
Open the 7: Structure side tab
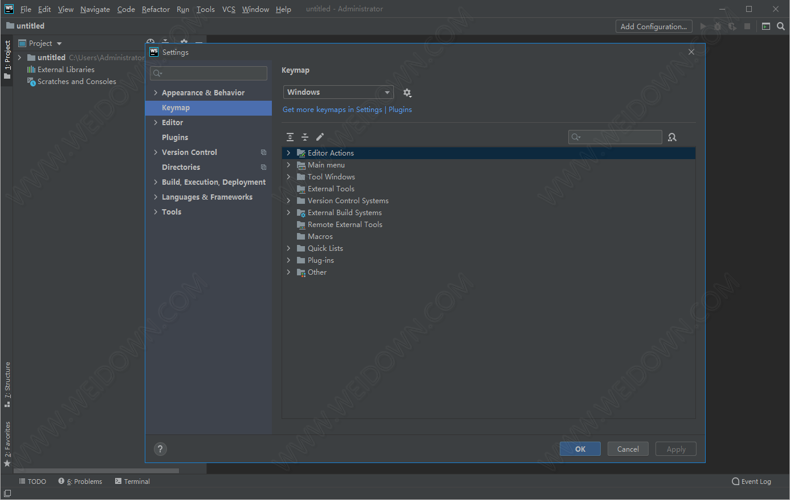click(x=7, y=385)
